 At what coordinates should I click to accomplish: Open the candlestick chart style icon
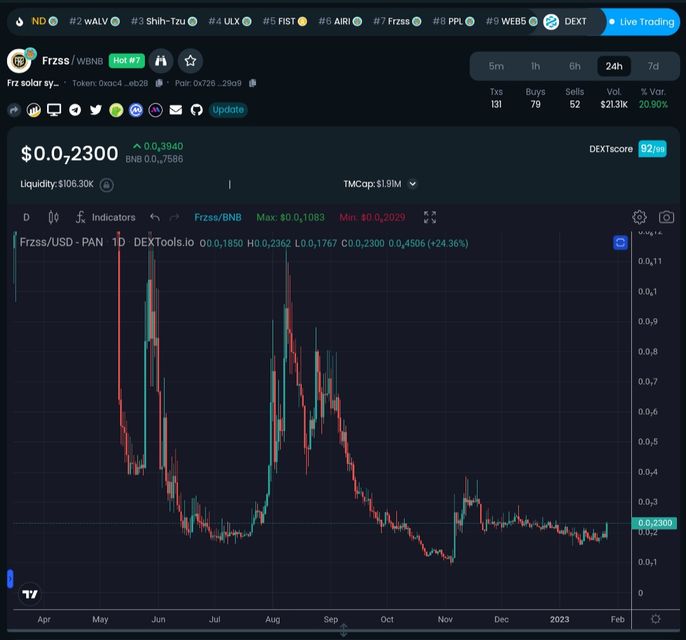click(x=53, y=217)
